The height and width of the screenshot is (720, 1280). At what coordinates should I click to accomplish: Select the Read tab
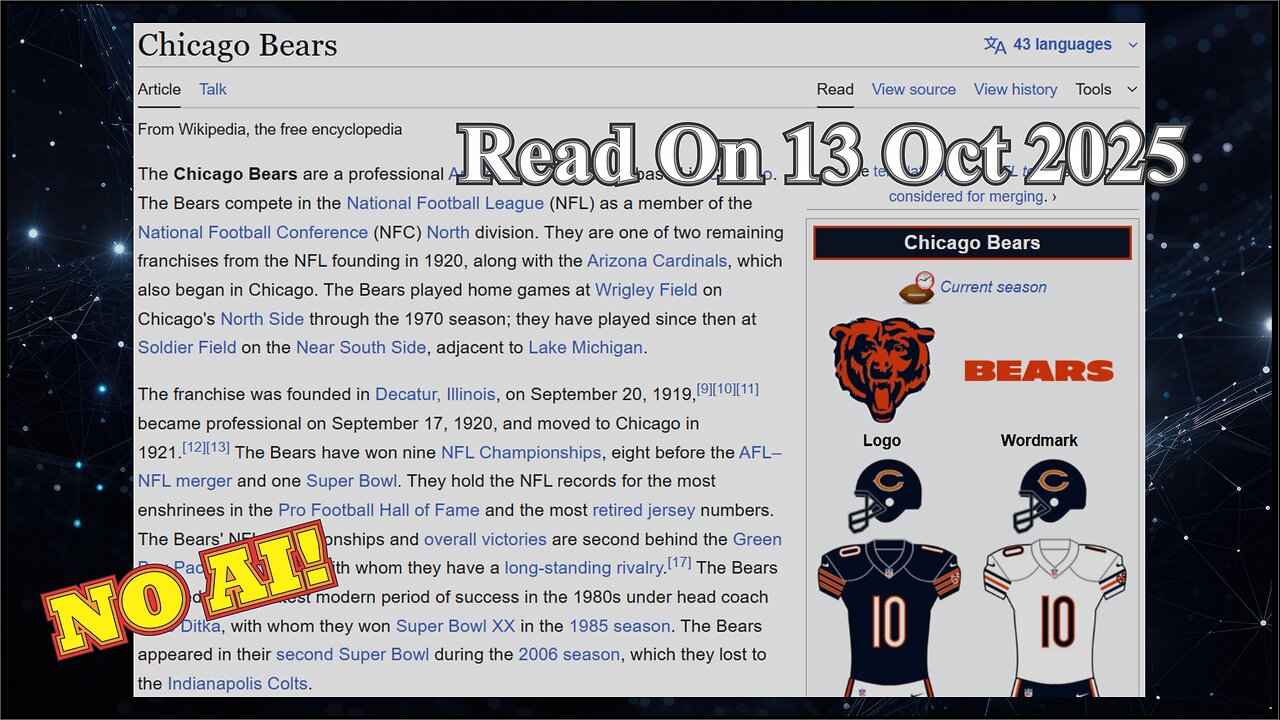835,89
